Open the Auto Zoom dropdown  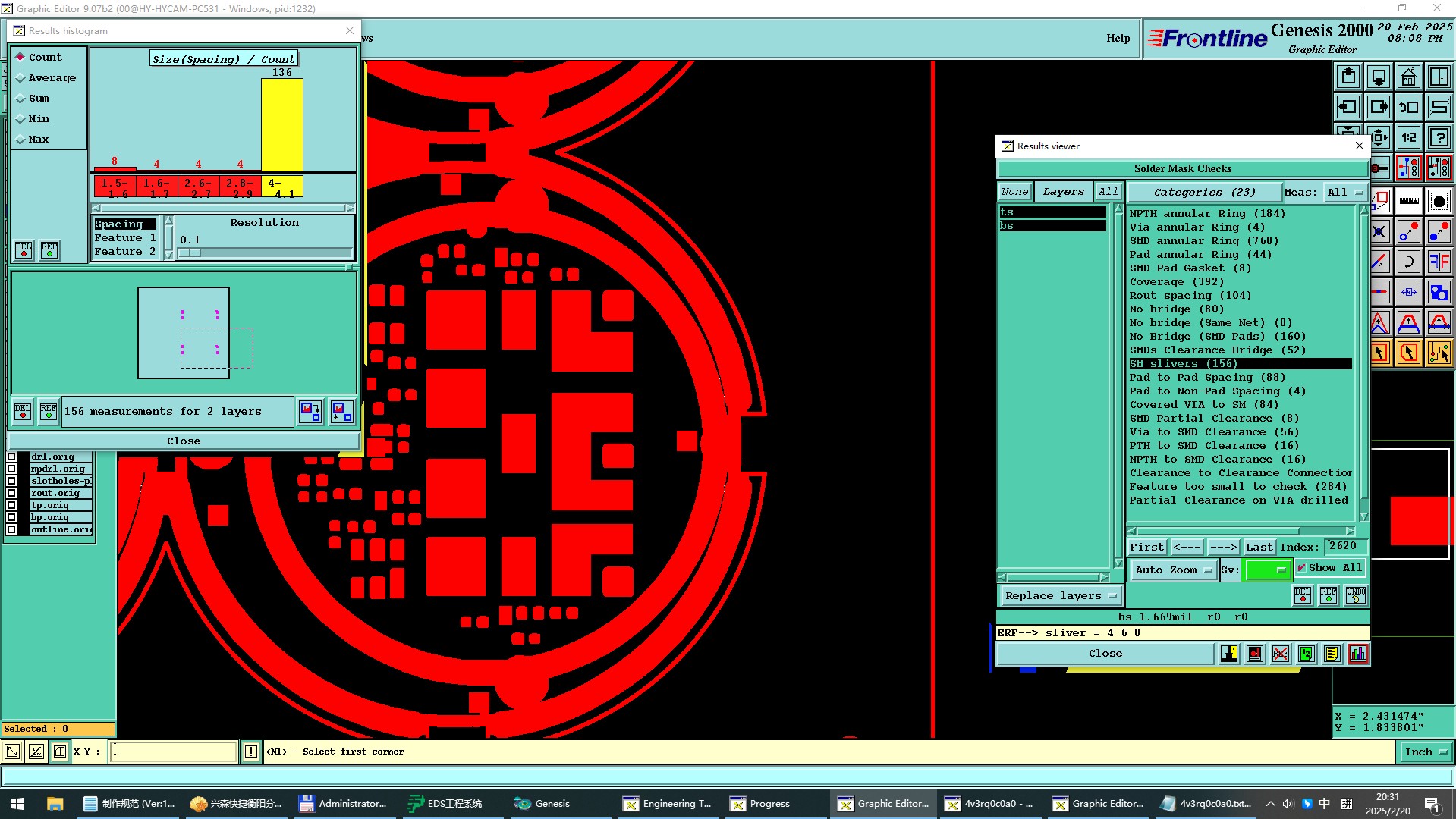coord(1173,570)
